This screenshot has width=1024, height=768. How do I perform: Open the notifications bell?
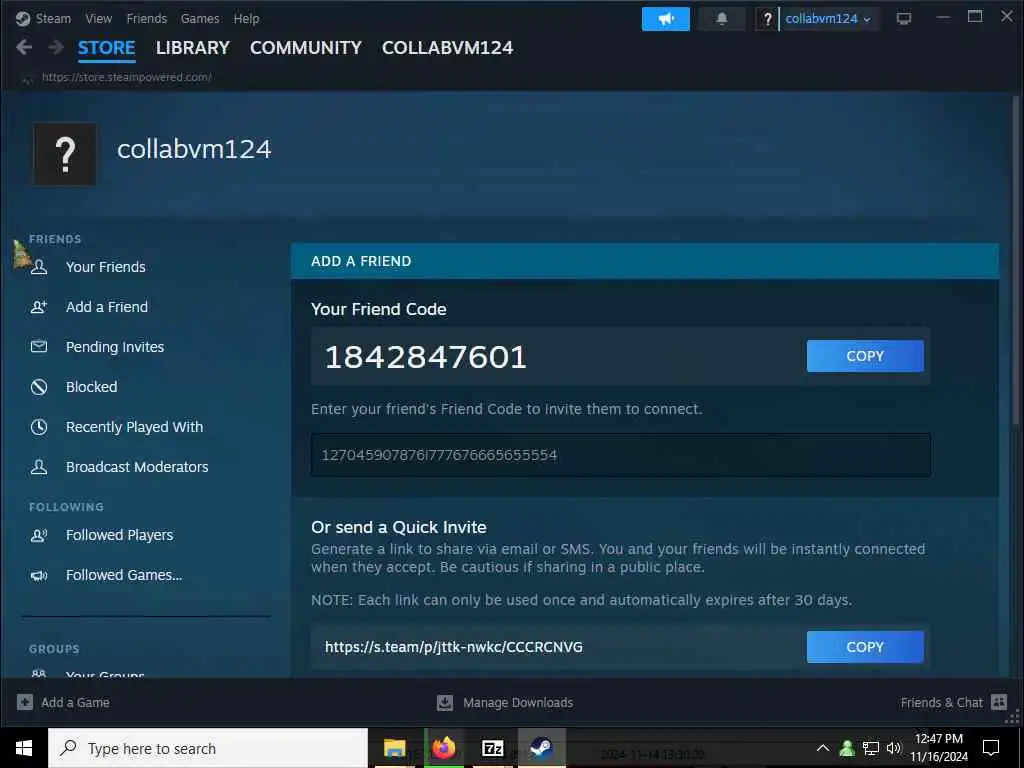point(722,19)
